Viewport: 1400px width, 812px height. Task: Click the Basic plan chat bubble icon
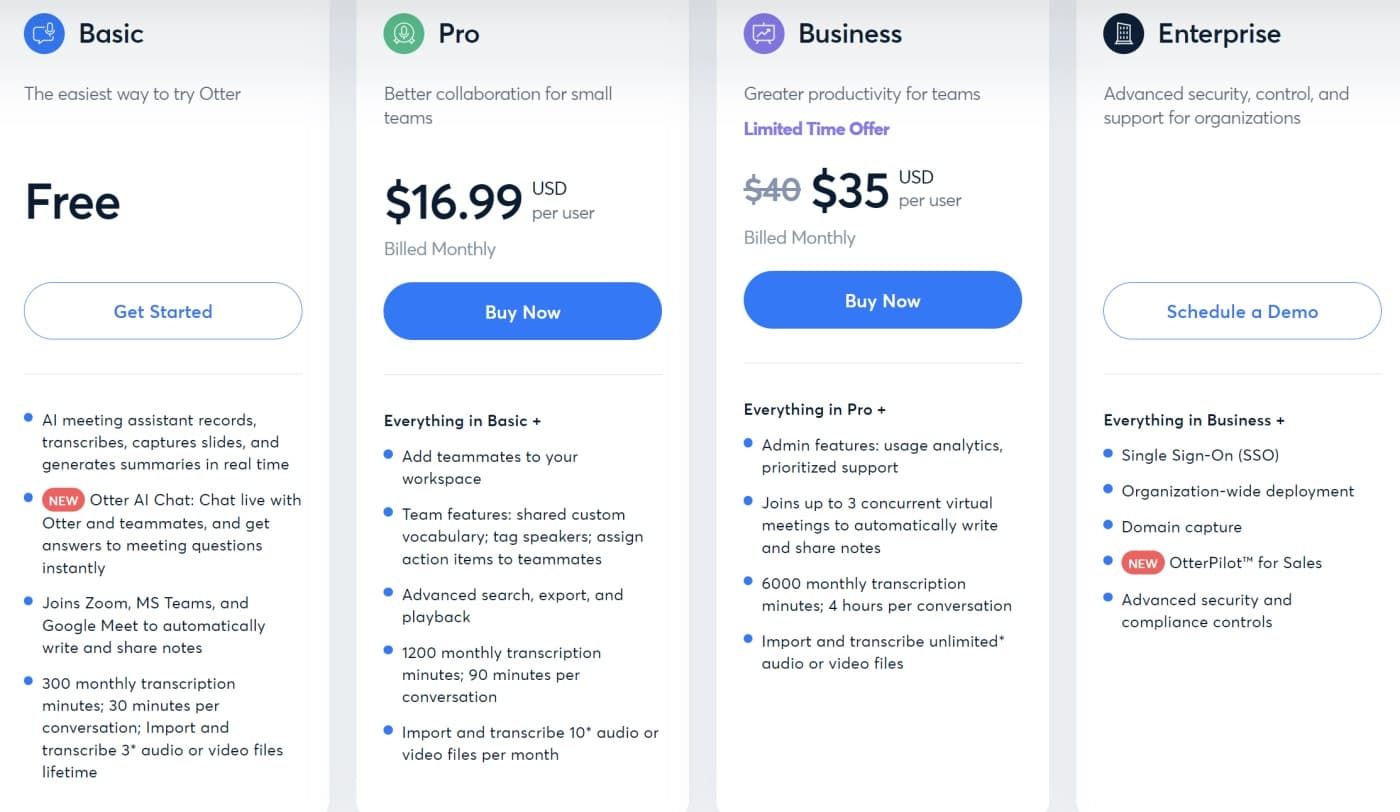[x=43, y=33]
